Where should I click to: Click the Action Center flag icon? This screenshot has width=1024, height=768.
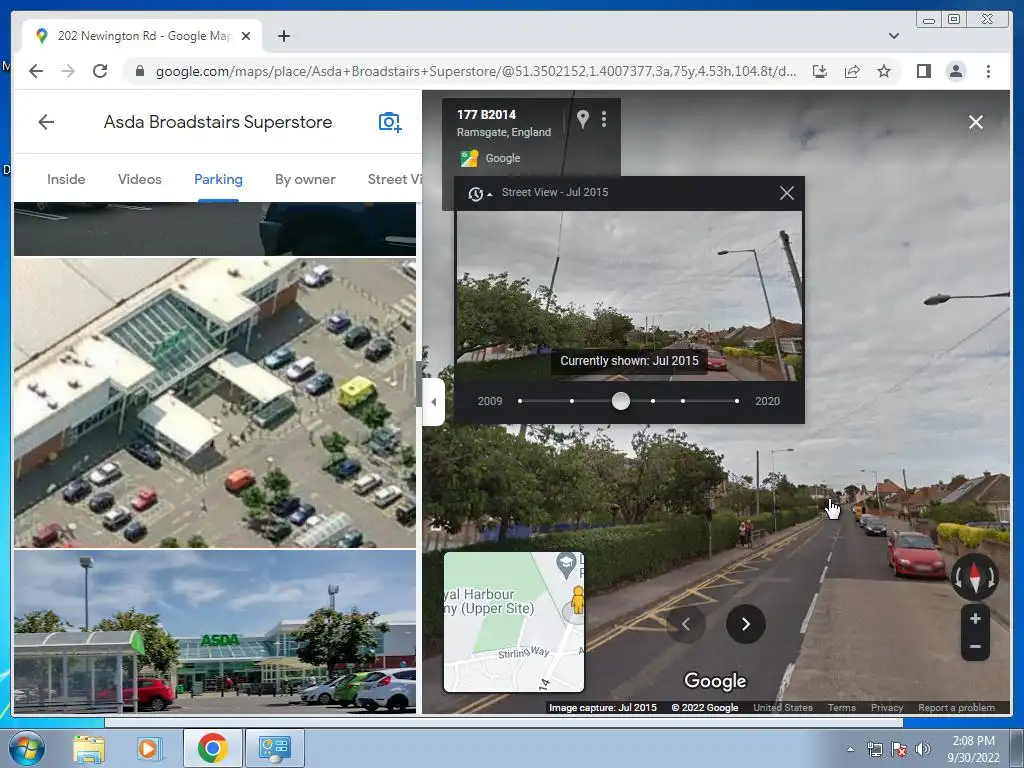[x=899, y=749]
